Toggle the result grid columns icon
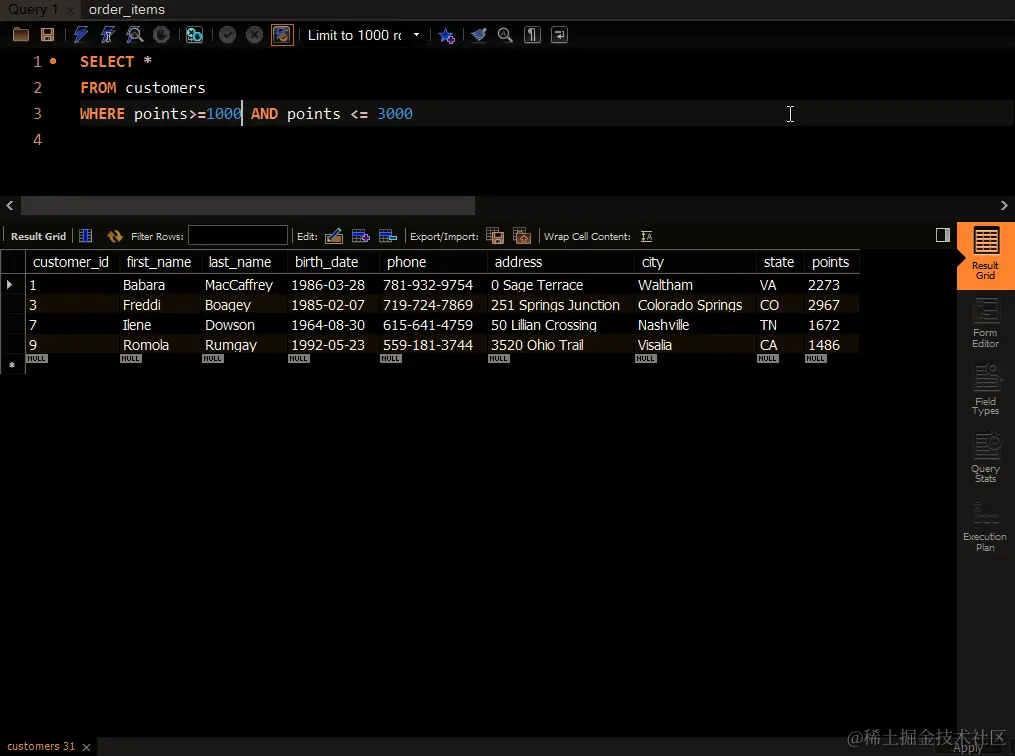 tap(85, 236)
